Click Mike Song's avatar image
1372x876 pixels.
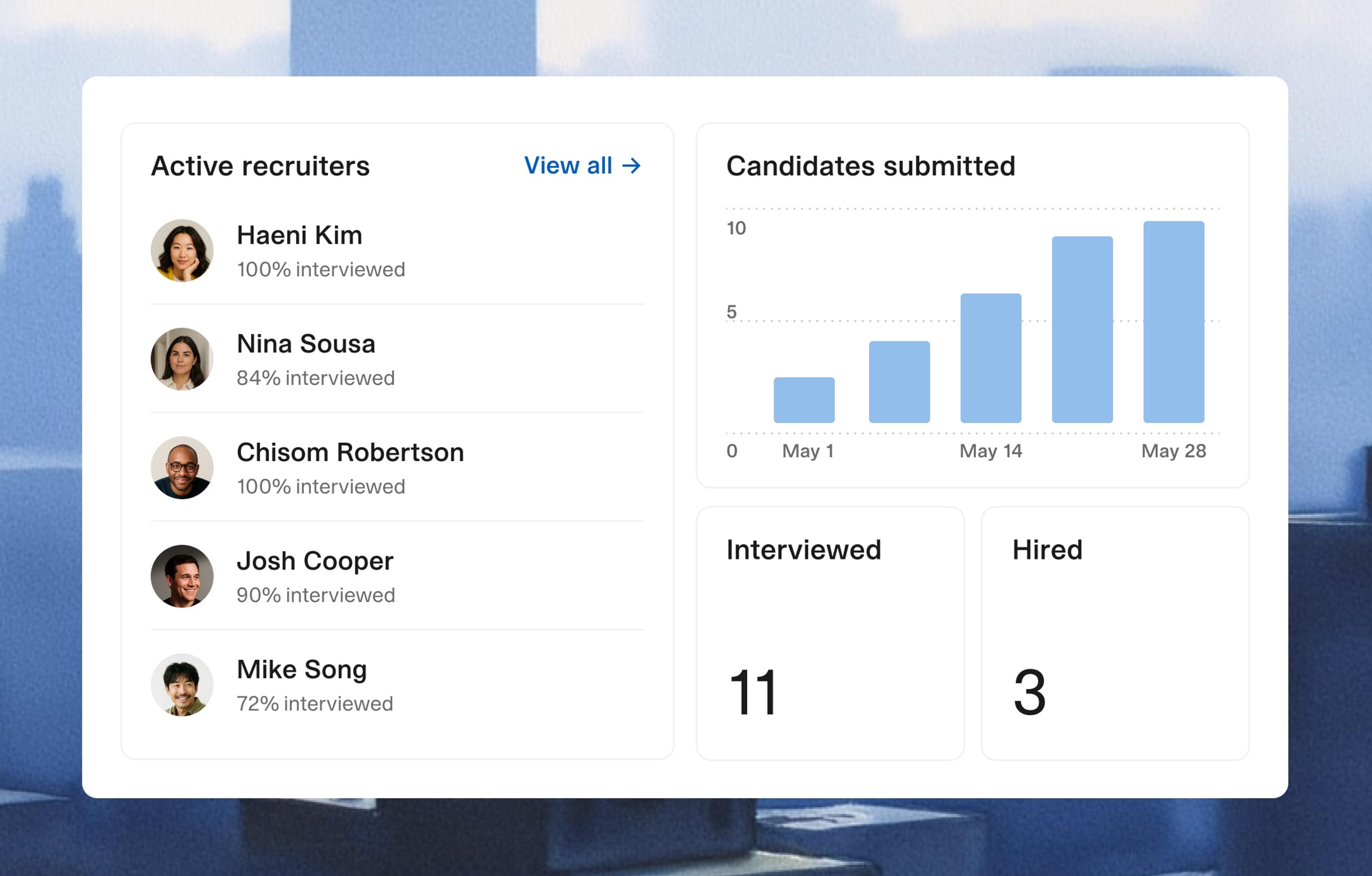(x=182, y=685)
